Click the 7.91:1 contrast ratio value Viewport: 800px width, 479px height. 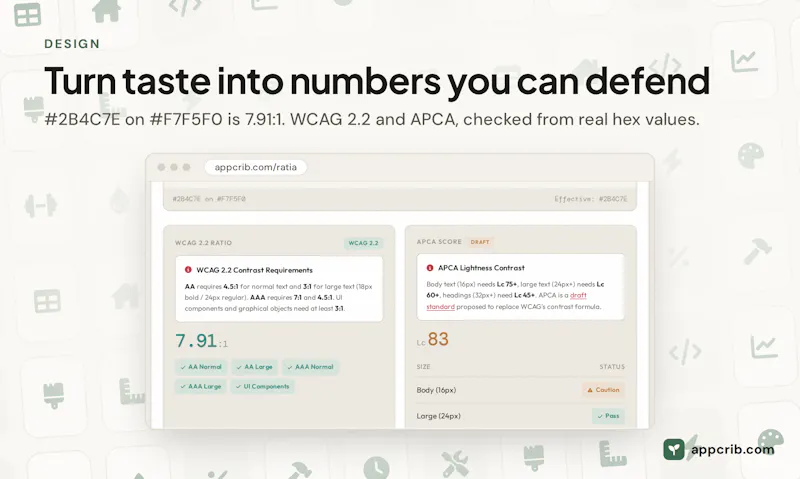tap(202, 341)
